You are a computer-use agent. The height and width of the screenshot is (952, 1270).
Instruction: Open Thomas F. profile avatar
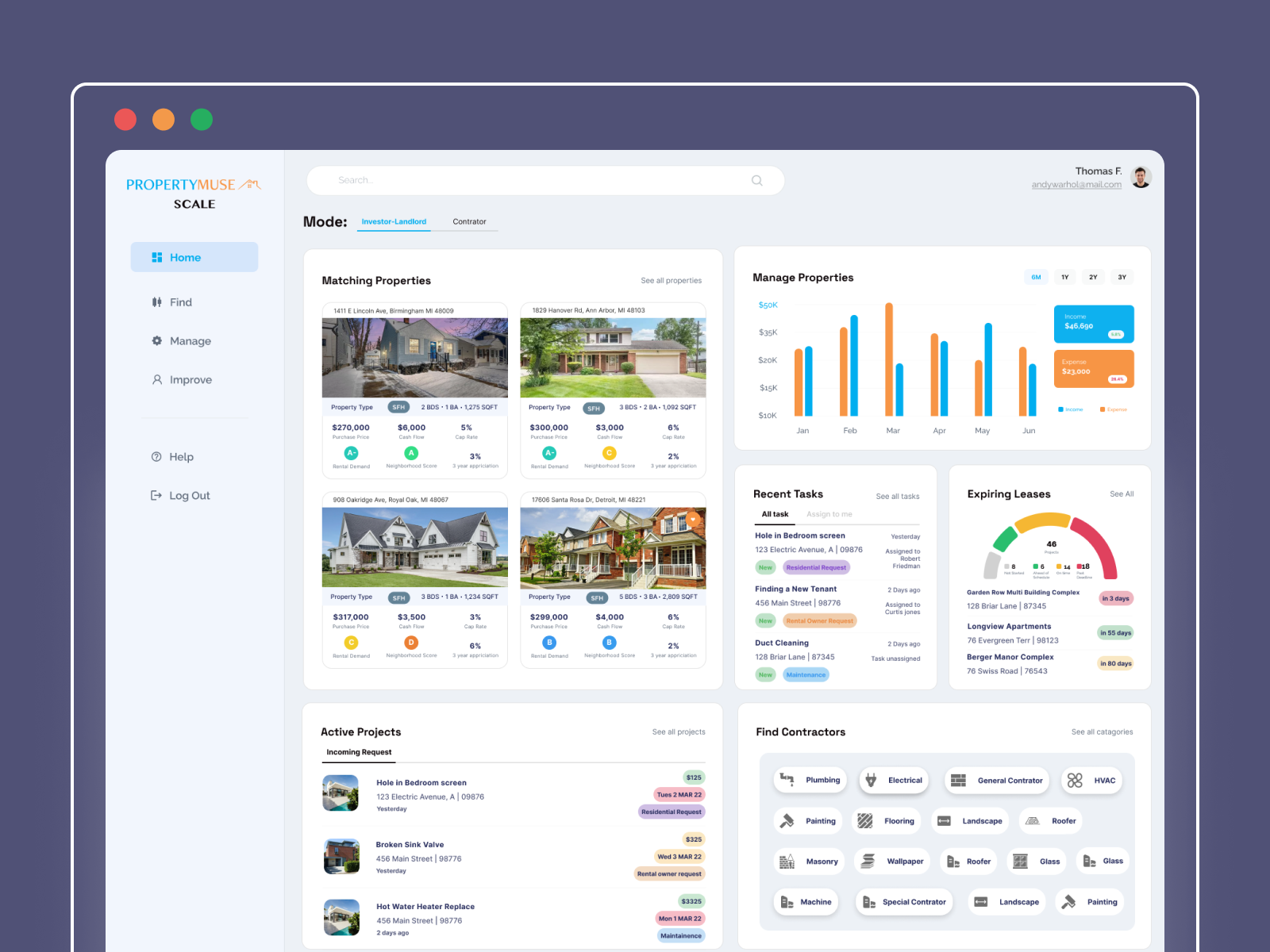click(1141, 178)
